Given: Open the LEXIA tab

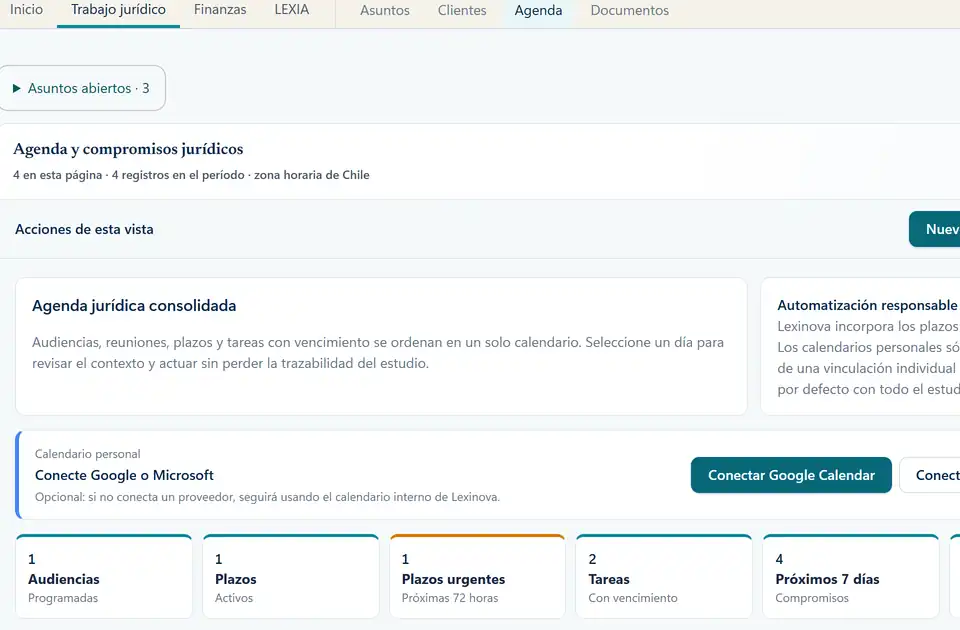Looking at the screenshot, I should 291,10.
